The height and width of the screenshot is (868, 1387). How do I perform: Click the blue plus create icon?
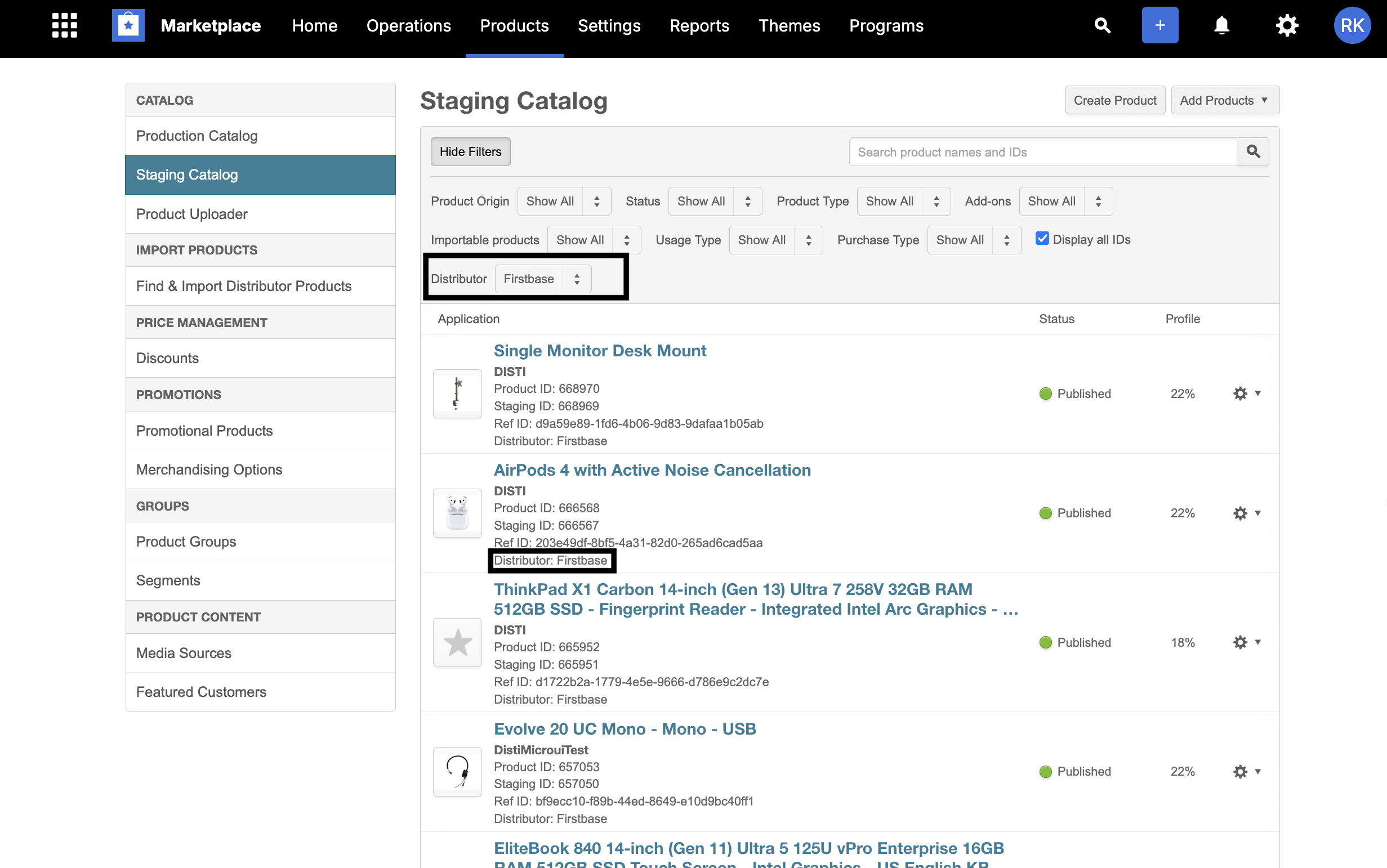click(x=1159, y=25)
